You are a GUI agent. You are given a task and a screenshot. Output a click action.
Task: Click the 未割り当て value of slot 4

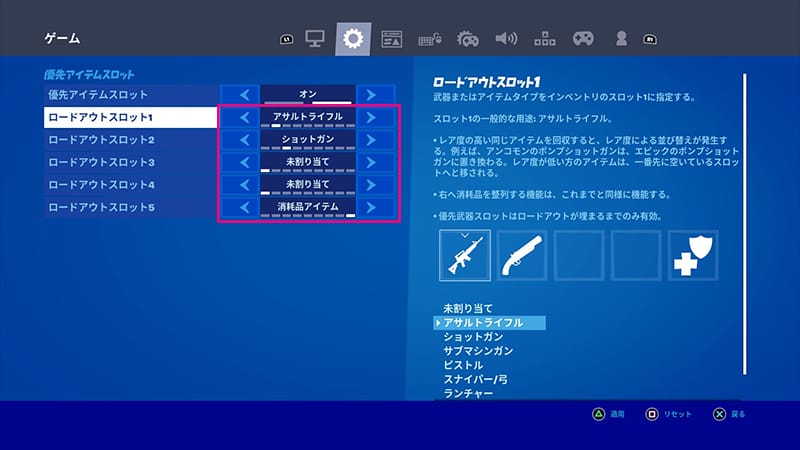coord(308,185)
